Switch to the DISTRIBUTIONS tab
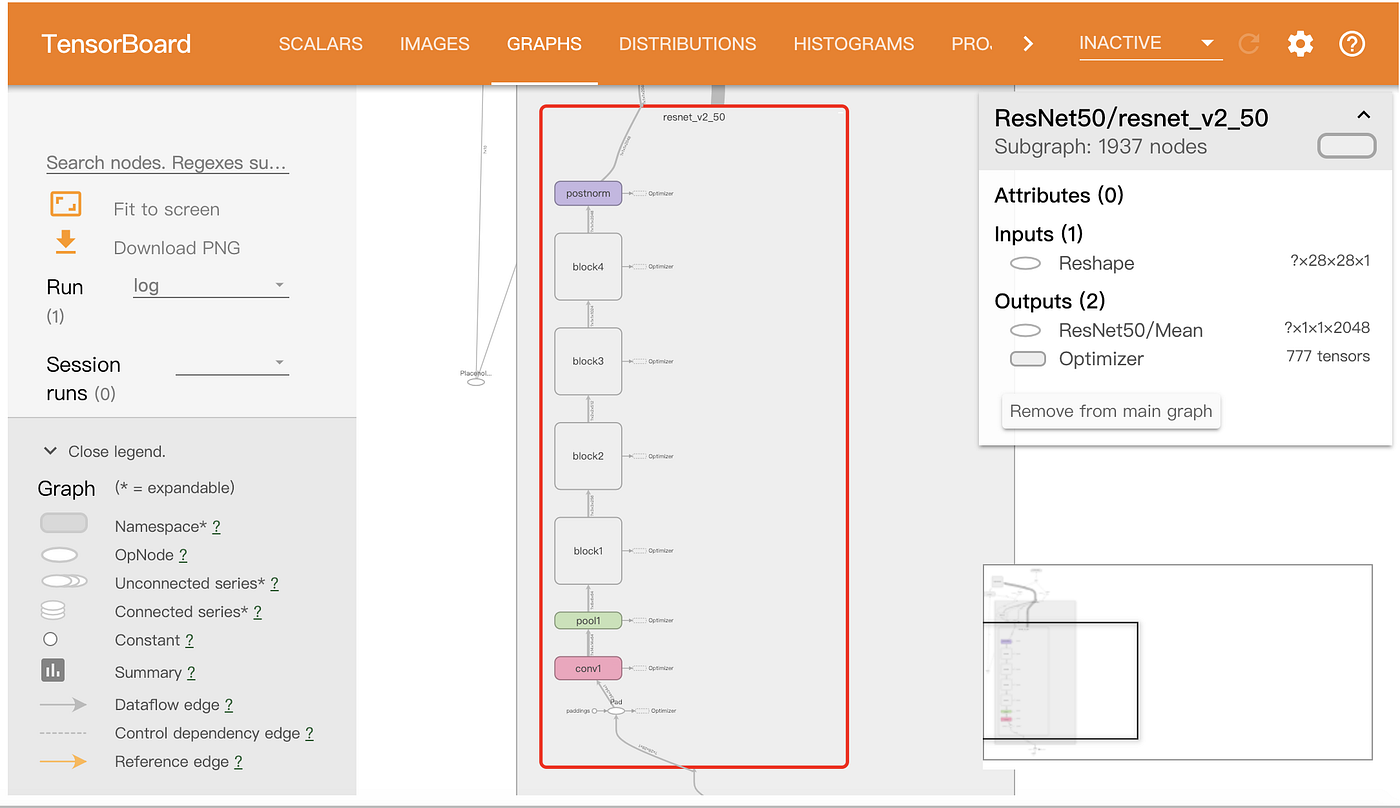 tap(687, 43)
